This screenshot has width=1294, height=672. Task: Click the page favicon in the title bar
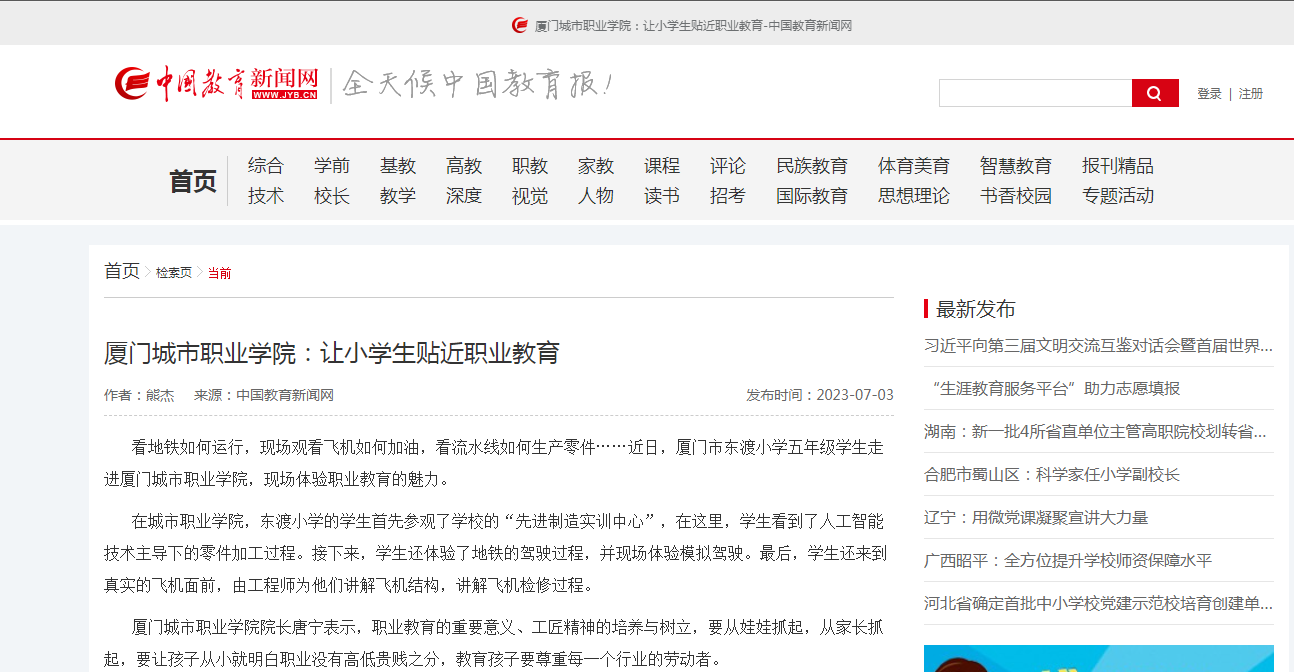pos(519,25)
